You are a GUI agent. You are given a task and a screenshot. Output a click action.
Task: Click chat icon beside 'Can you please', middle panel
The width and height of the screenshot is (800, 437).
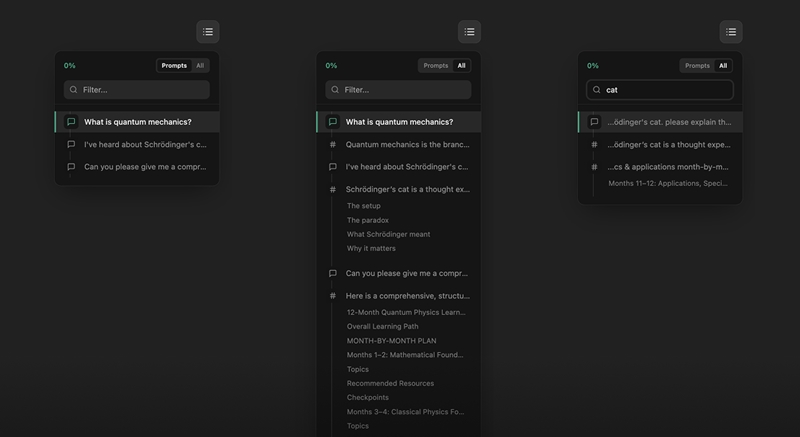pos(333,273)
